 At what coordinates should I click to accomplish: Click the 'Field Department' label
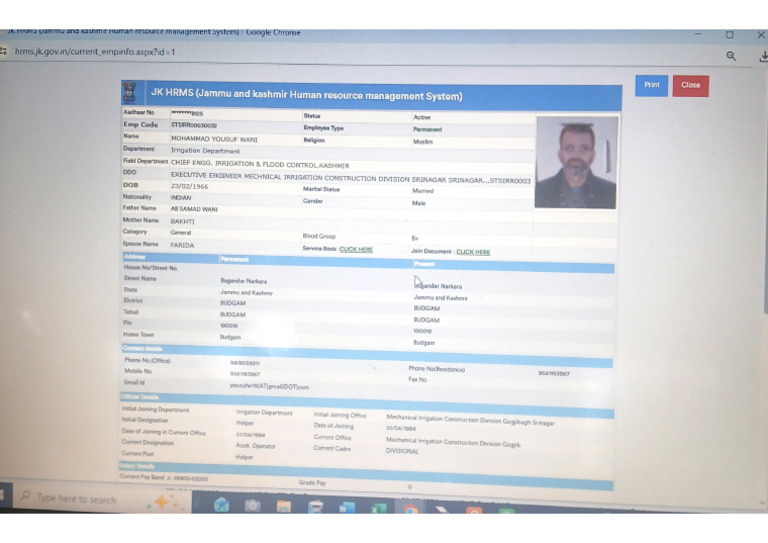tap(145, 161)
